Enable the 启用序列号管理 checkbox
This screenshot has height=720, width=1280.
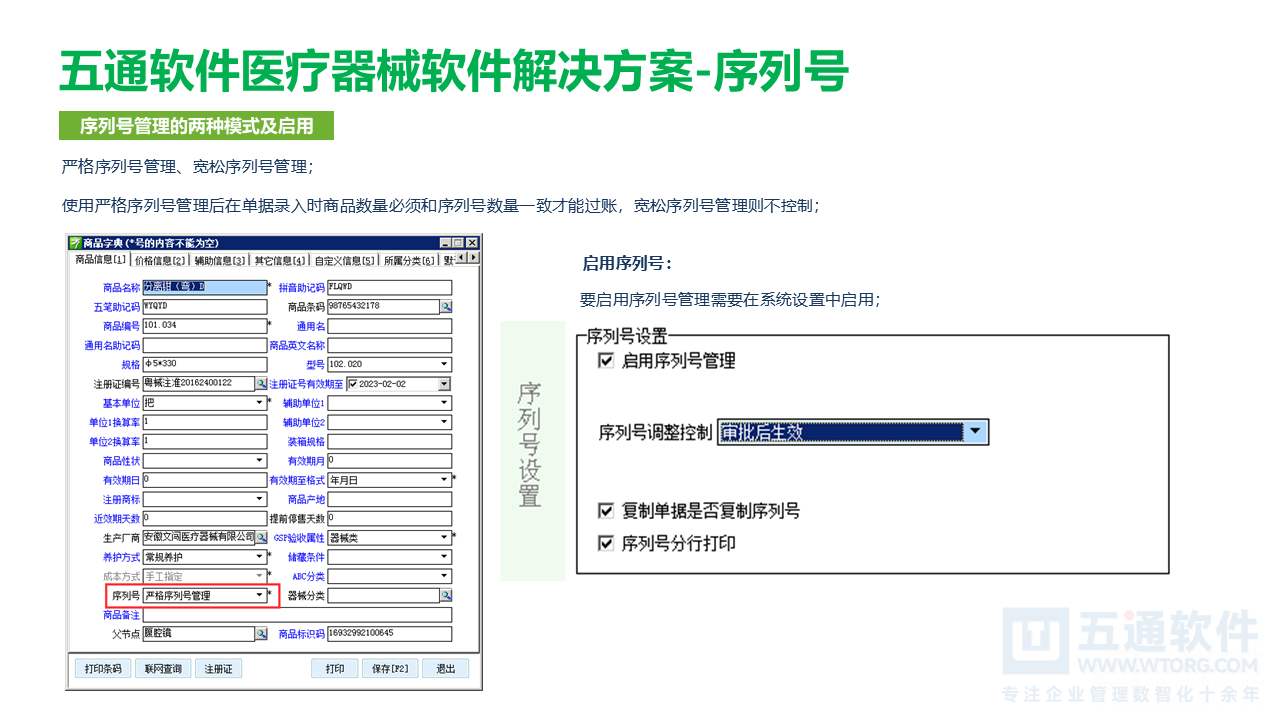(607, 362)
